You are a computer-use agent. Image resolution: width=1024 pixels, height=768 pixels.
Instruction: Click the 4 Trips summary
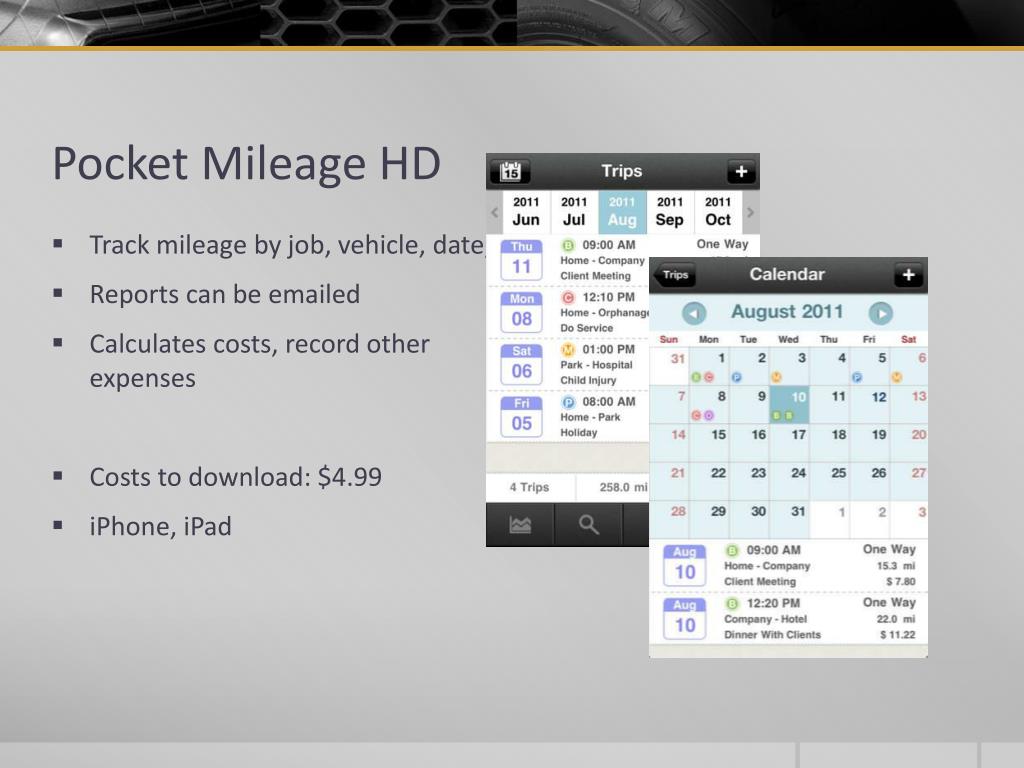530,487
